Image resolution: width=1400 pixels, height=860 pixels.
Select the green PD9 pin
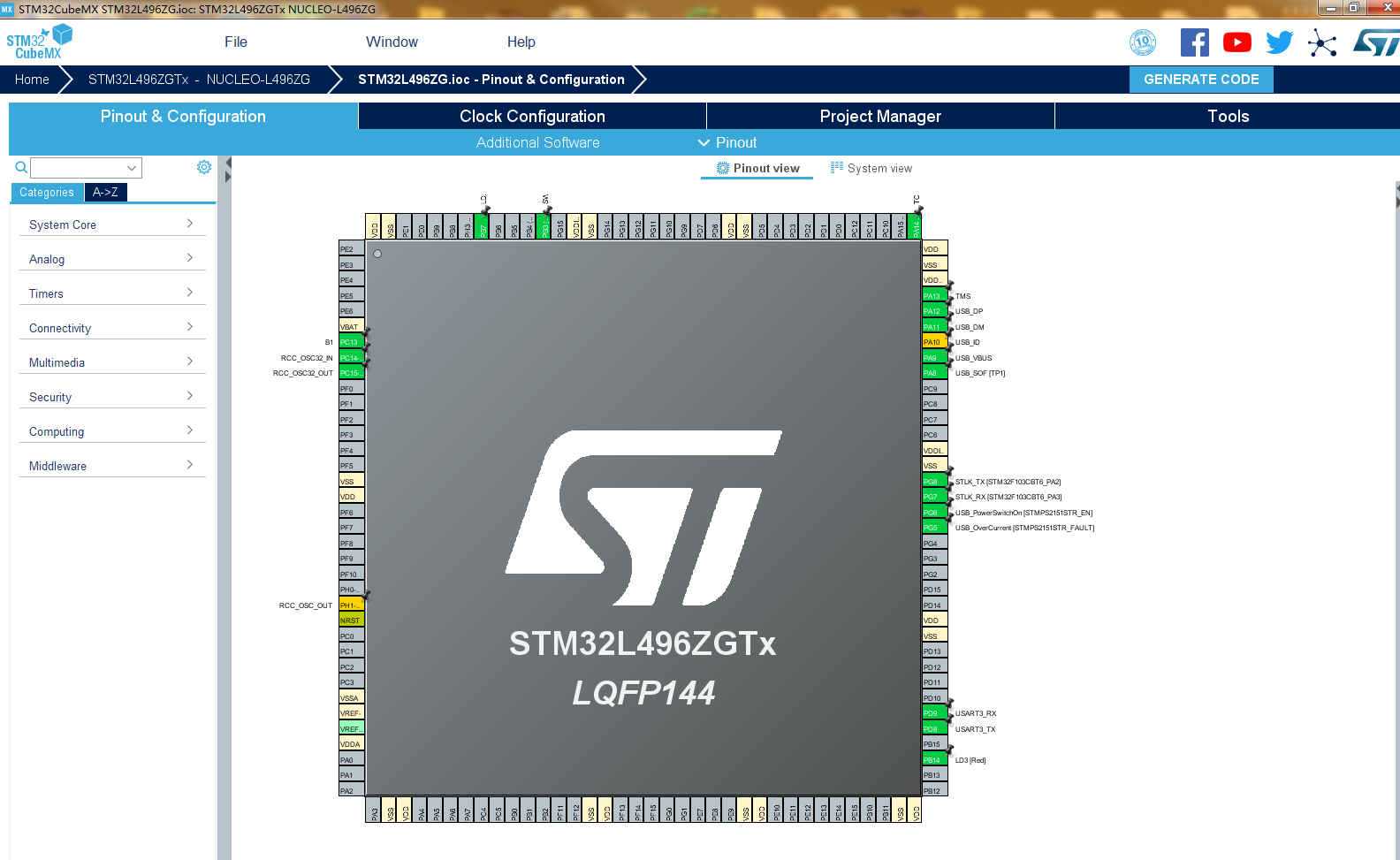click(x=934, y=713)
